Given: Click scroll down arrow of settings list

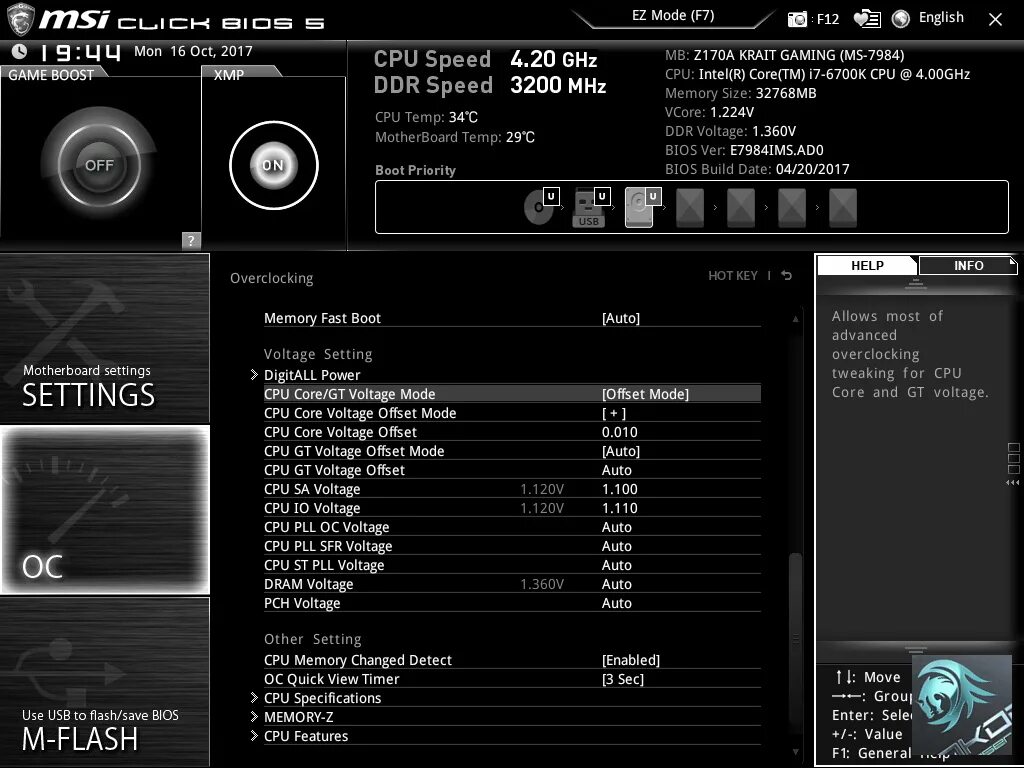Looking at the screenshot, I should 795,752.
